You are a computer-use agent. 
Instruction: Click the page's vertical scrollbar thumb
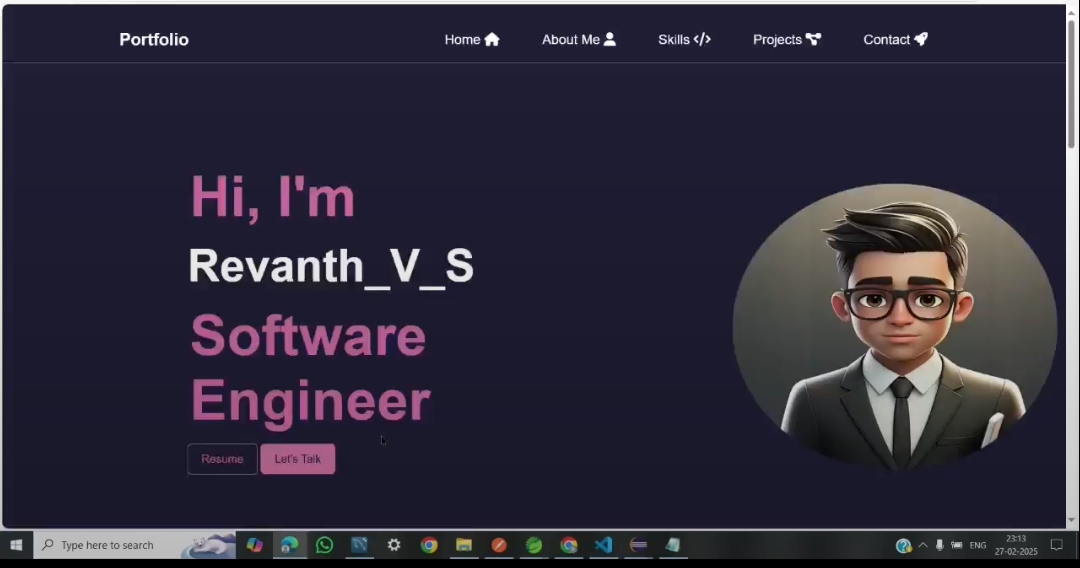point(1071,83)
